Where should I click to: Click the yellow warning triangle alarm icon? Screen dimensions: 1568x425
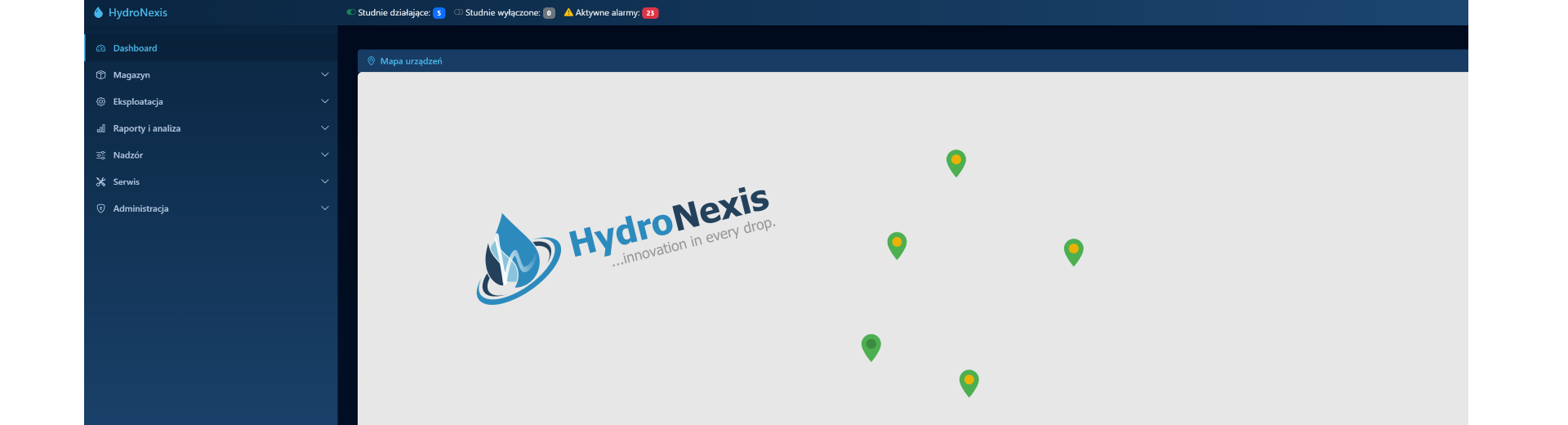coord(568,12)
